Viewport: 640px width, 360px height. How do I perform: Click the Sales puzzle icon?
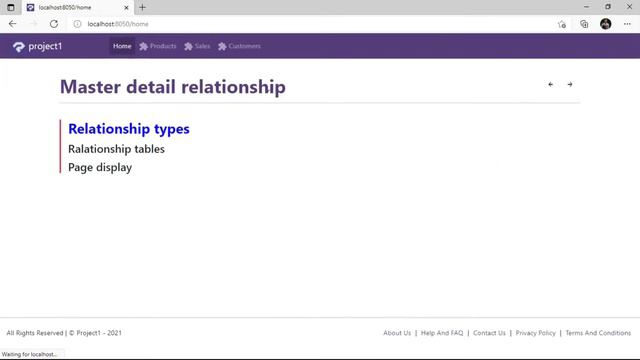click(x=188, y=47)
